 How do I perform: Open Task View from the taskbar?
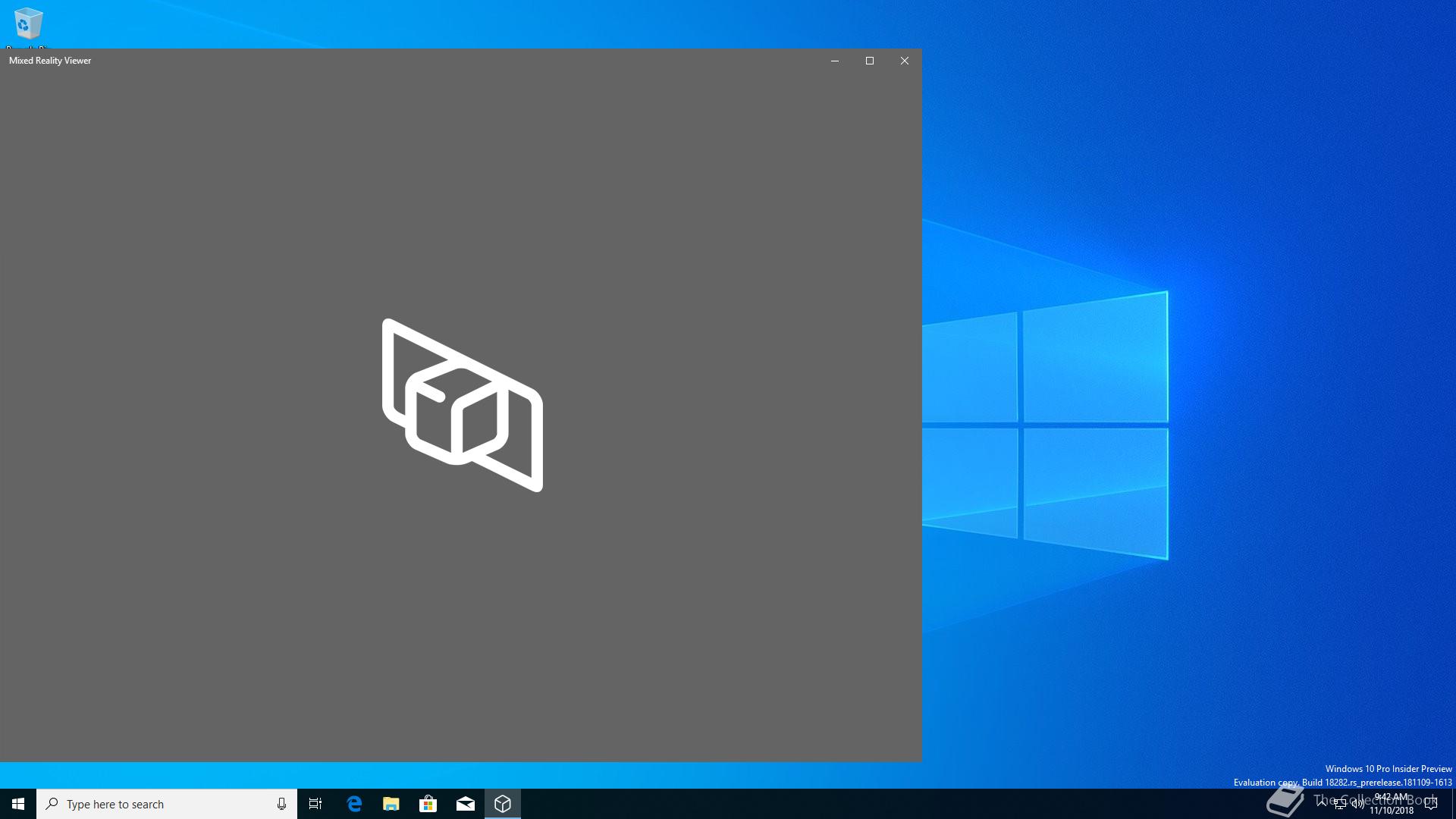pos(315,804)
